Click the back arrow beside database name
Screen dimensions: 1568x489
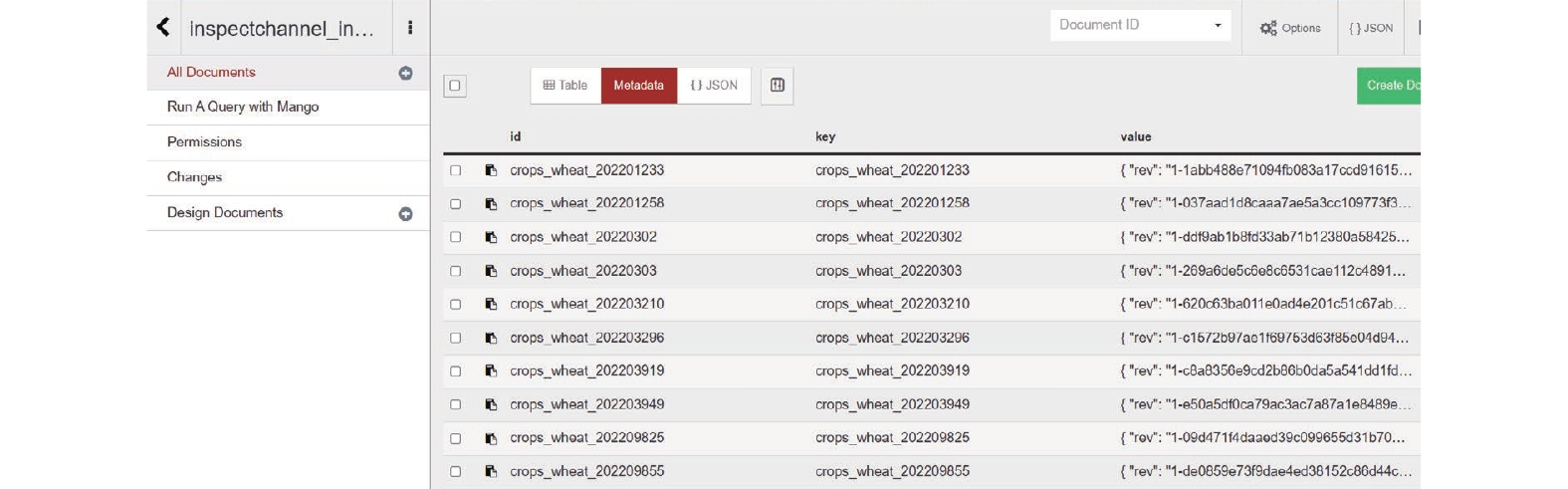[164, 27]
